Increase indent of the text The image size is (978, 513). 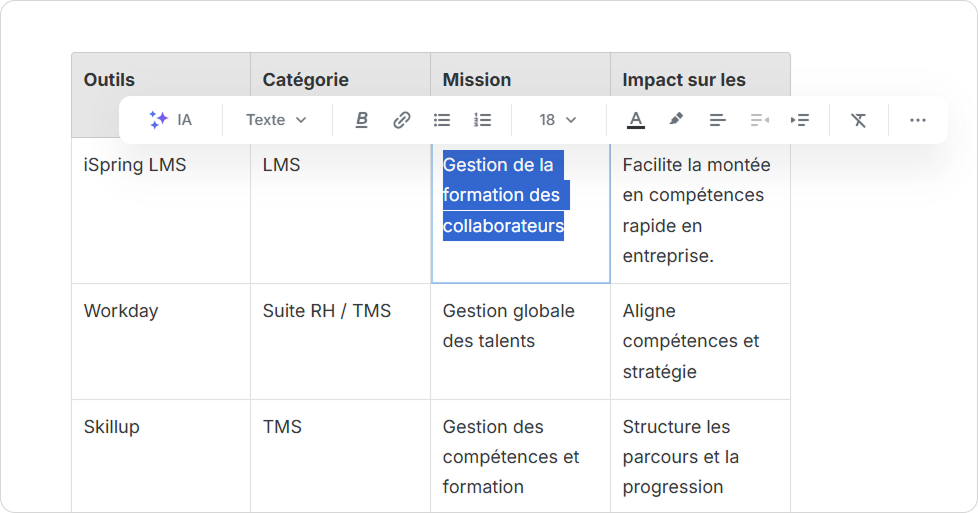(799, 120)
